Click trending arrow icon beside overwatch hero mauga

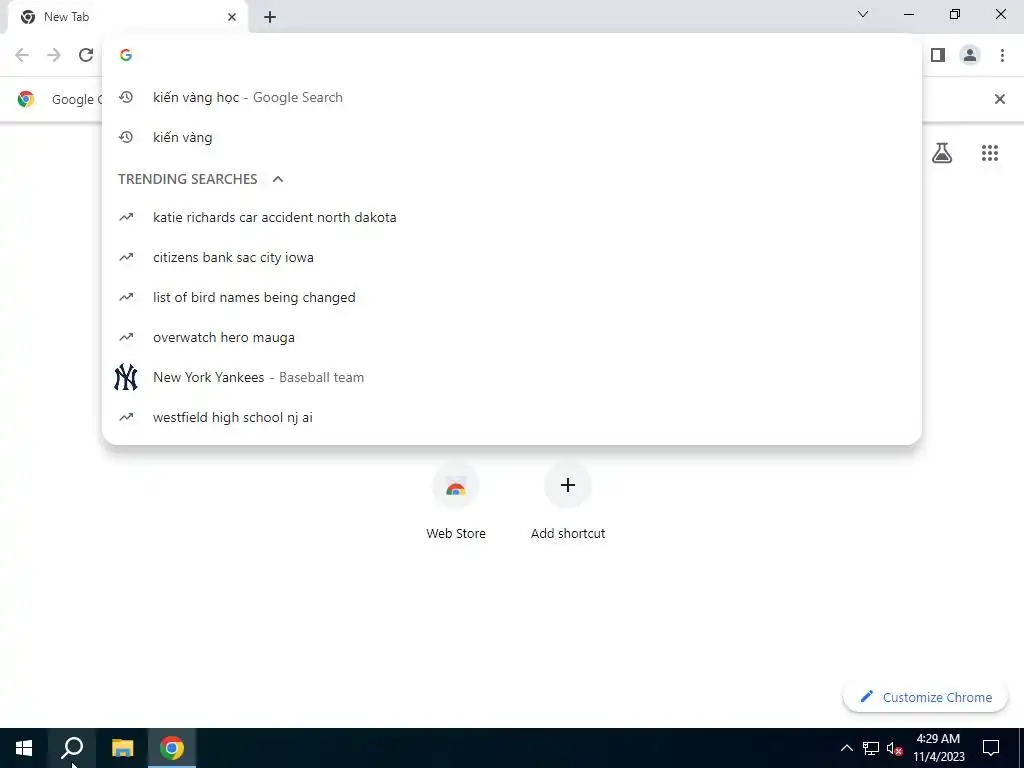tap(126, 338)
